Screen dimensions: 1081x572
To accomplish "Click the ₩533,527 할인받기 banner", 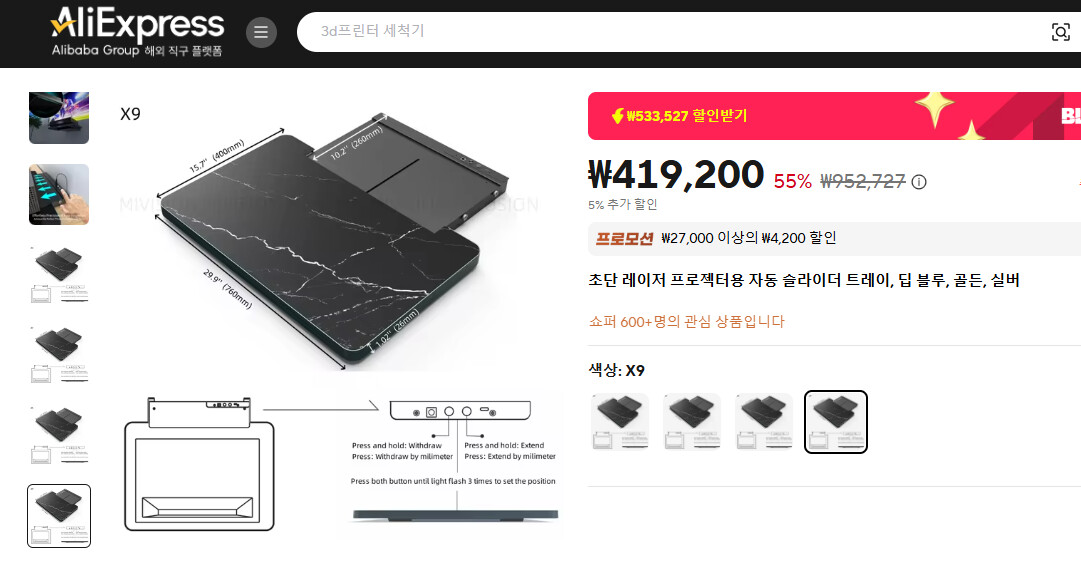I will pos(834,116).
